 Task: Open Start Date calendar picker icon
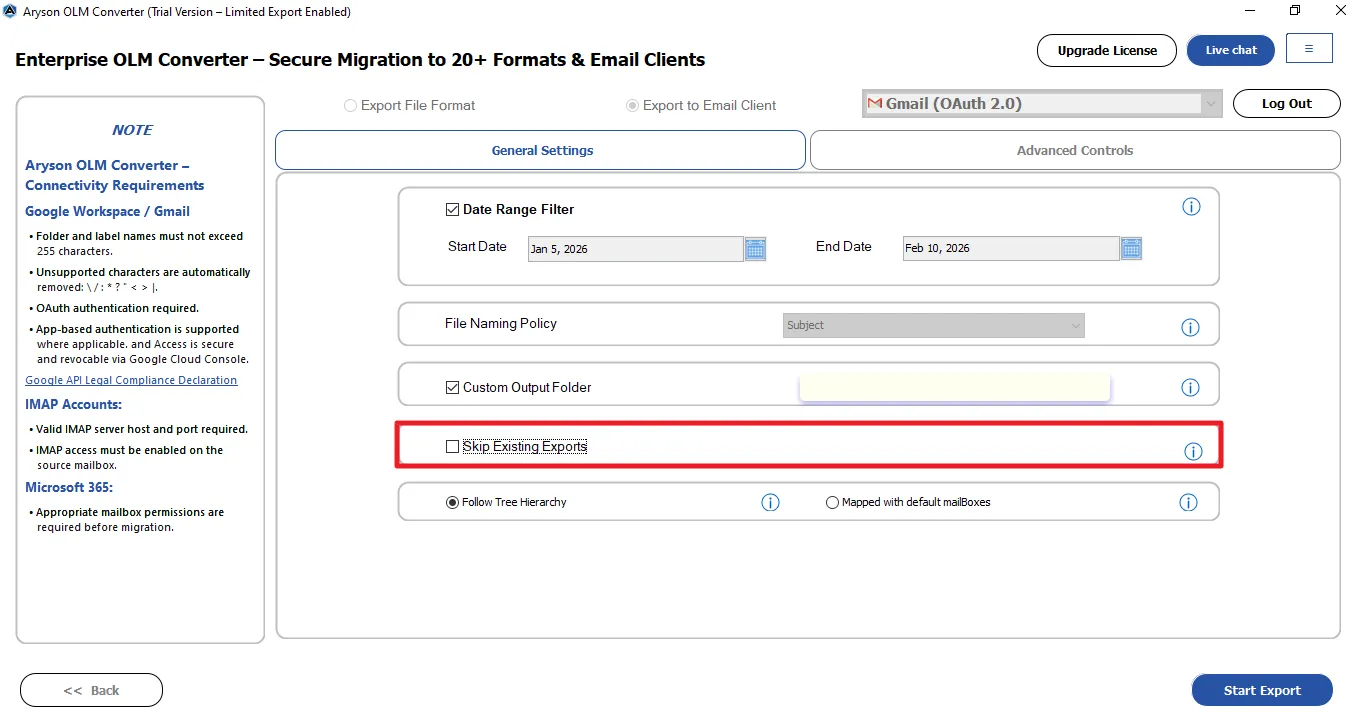tap(755, 249)
